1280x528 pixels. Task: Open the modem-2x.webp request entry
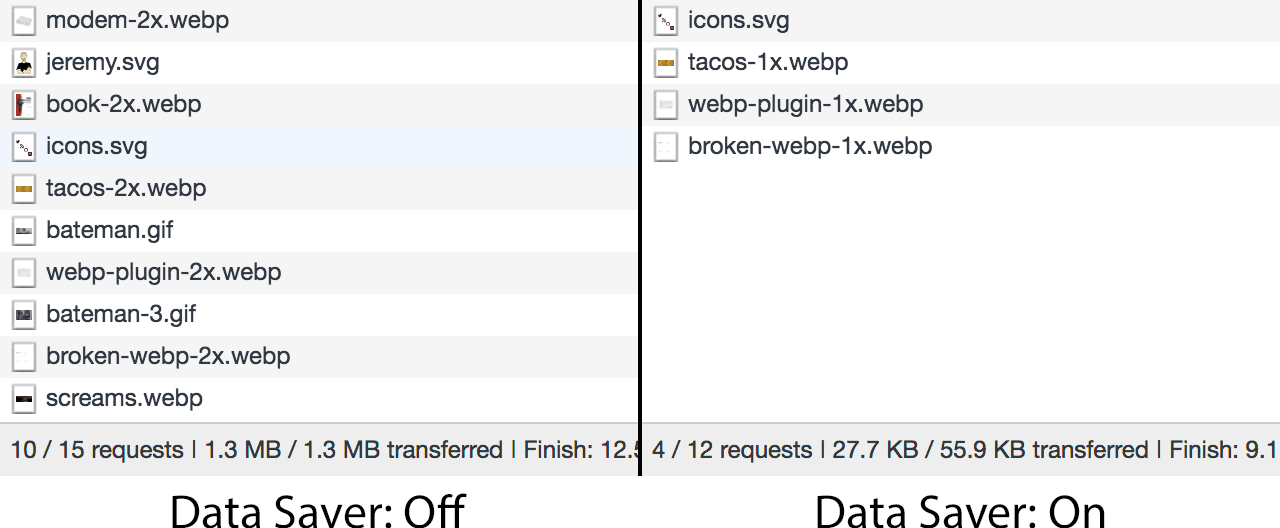point(137,21)
